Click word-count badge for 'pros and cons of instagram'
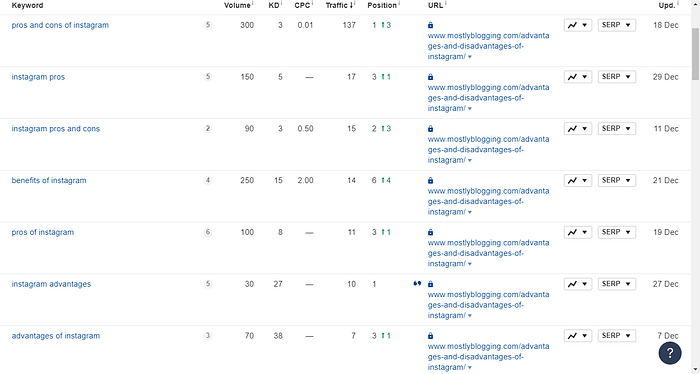The width and height of the screenshot is (700, 374). click(208, 25)
